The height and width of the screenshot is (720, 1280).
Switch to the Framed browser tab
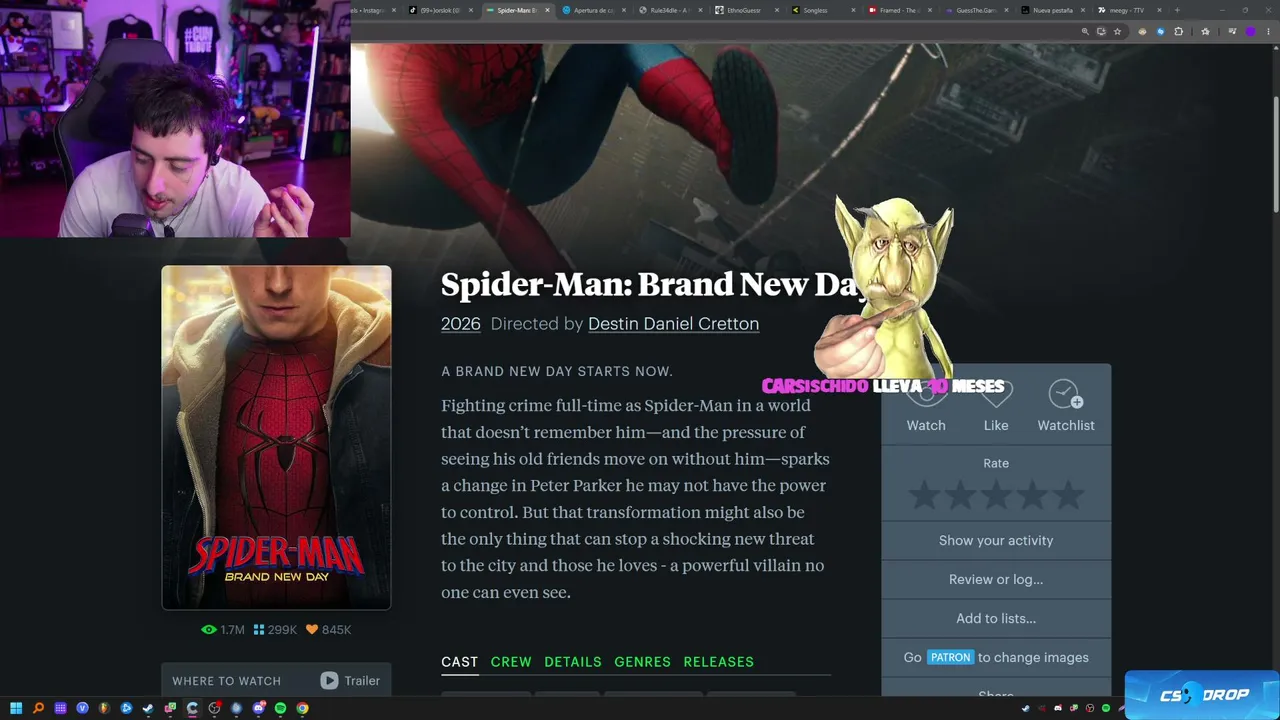(900, 10)
